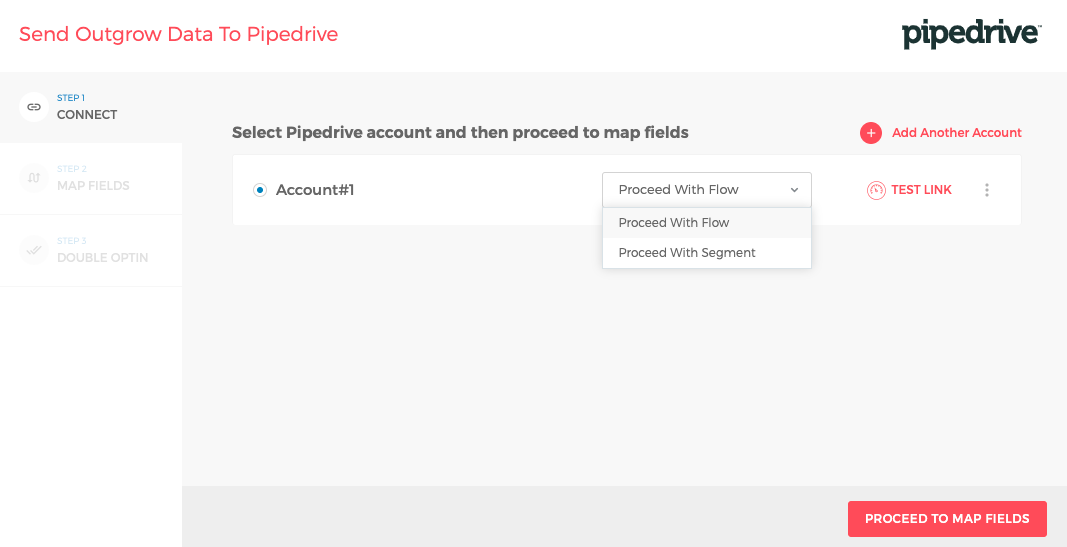1067x547 pixels.
Task: Click the link icon for Step 1 Connect
Action: [34, 106]
